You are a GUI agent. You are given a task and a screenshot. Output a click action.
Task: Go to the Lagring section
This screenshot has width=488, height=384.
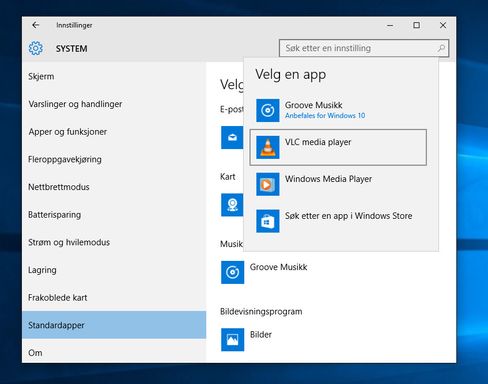(114, 270)
